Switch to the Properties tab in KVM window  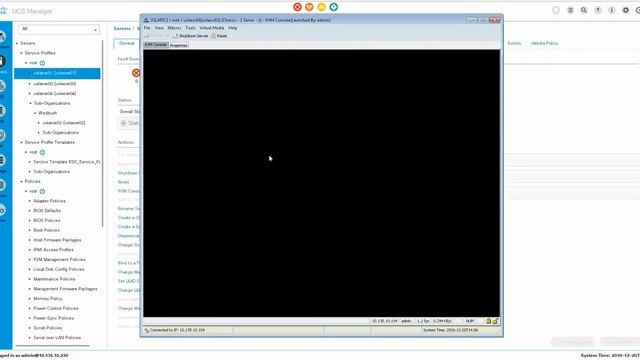point(179,45)
